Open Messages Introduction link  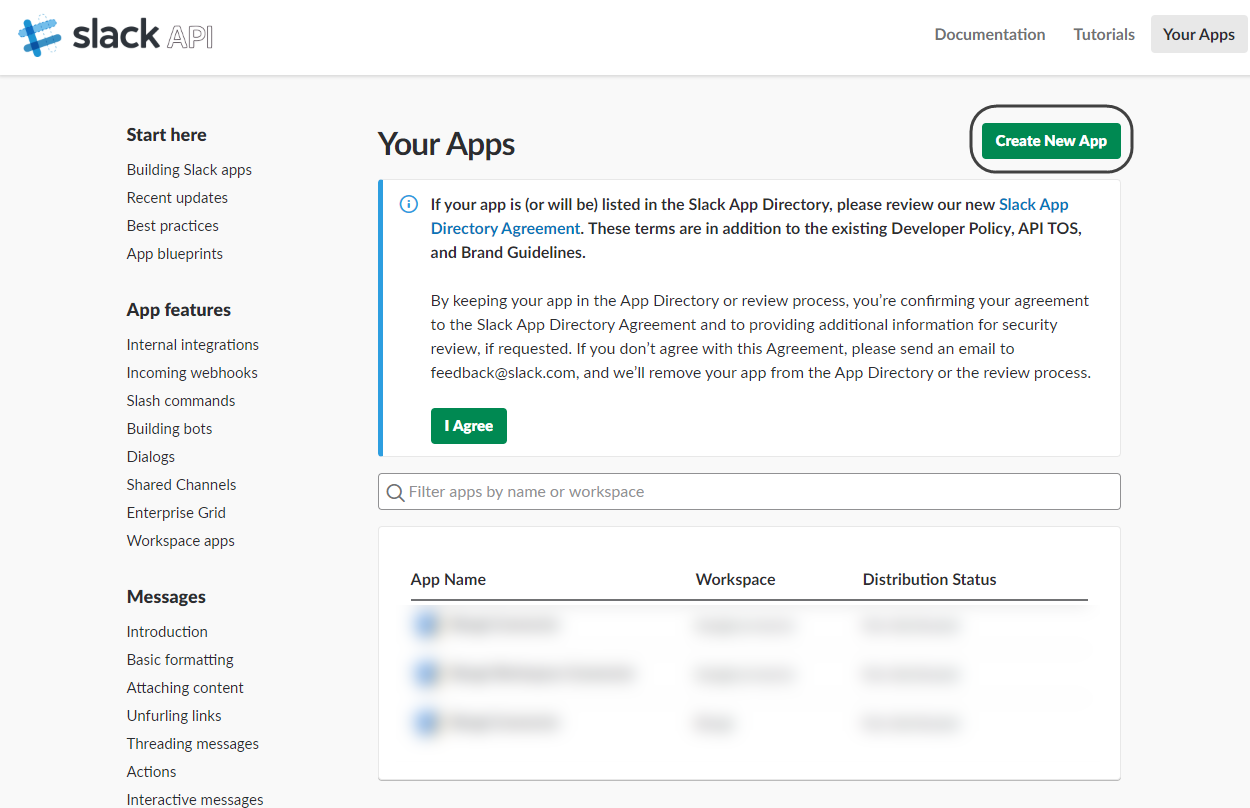pyautogui.click(x=167, y=632)
